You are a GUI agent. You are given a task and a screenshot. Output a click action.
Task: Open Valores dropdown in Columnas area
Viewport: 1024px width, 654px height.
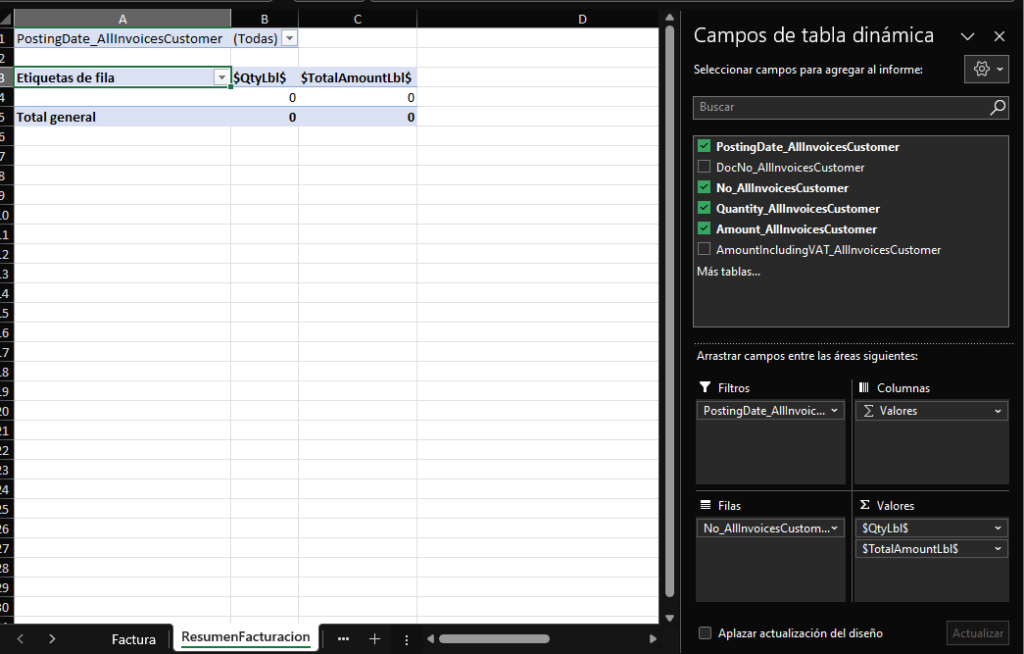[997, 411]
